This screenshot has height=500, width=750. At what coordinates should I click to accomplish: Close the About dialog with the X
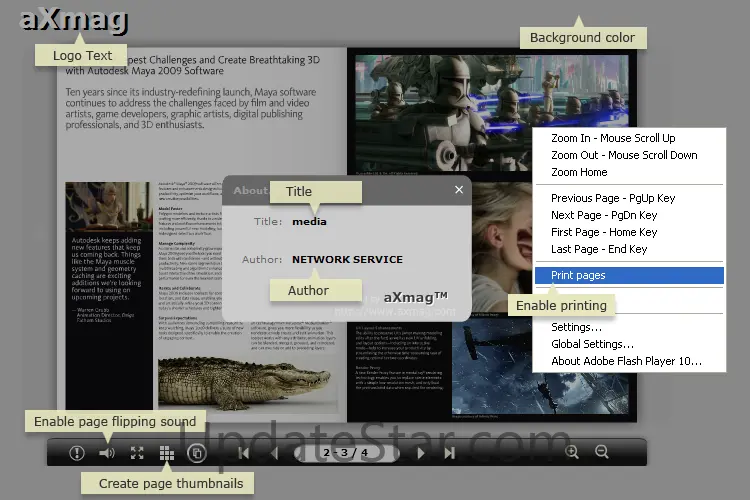459,189
